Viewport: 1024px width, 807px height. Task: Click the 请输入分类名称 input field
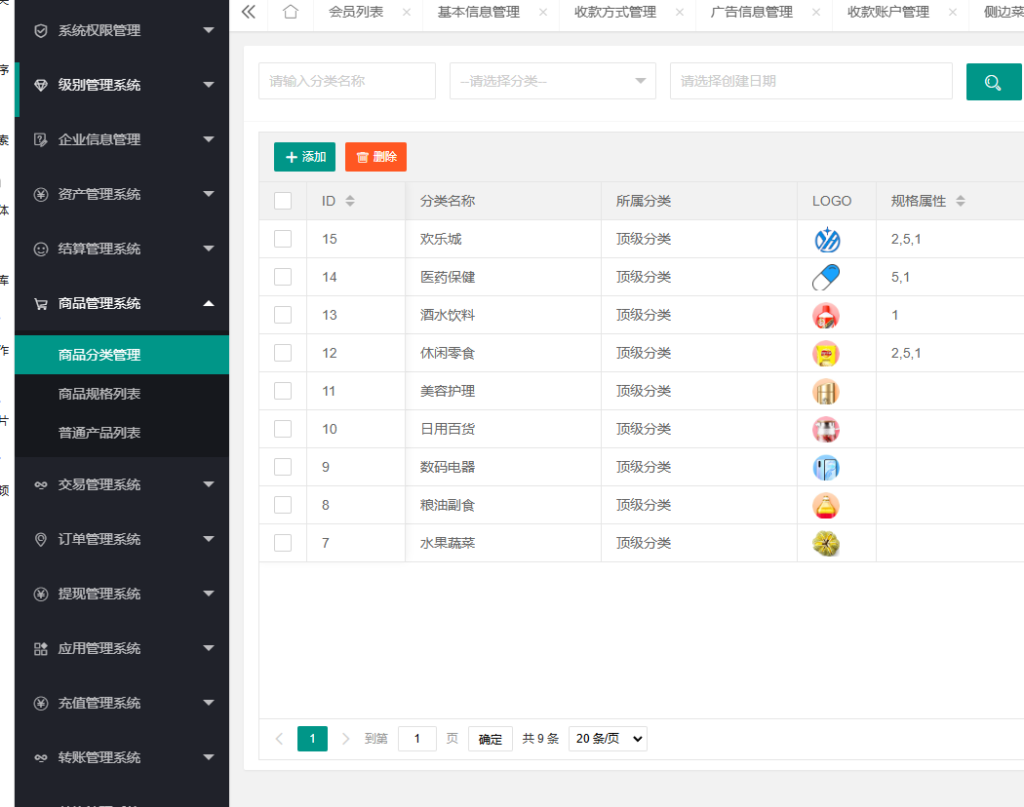point(346,80)
